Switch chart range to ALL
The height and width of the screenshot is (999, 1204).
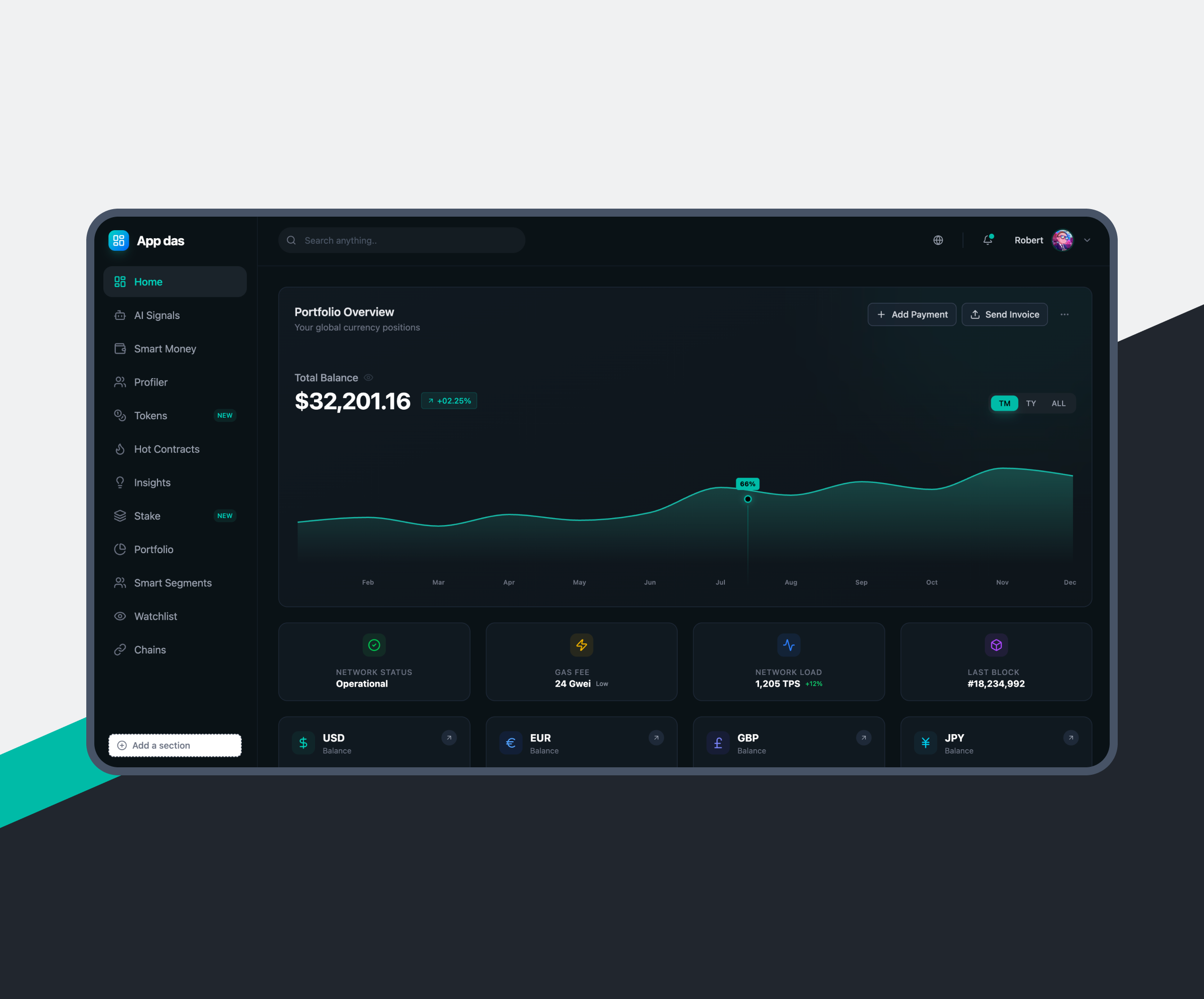tap(1059, 404)
